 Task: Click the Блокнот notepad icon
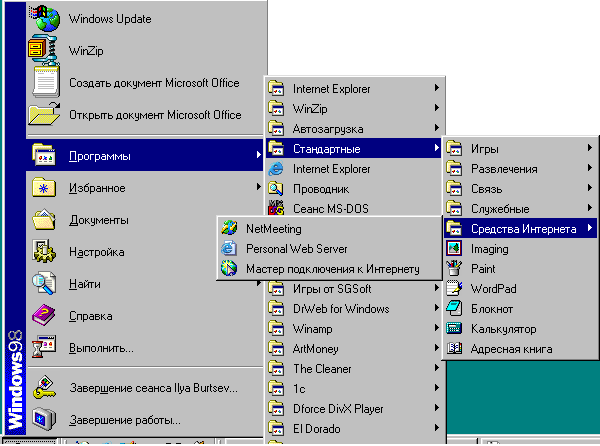tap(455, 308)
